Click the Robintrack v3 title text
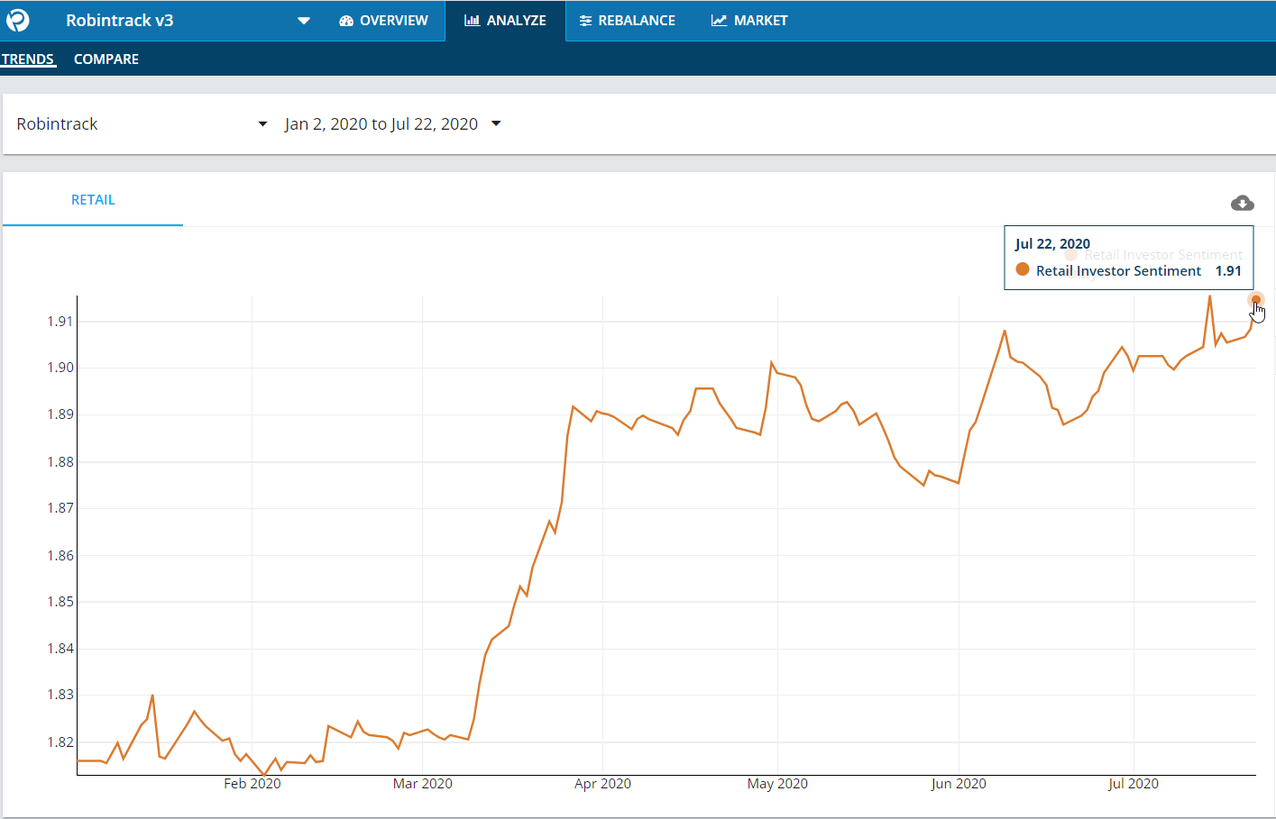This screenshot has width=1276, height=819. point(119,20)
